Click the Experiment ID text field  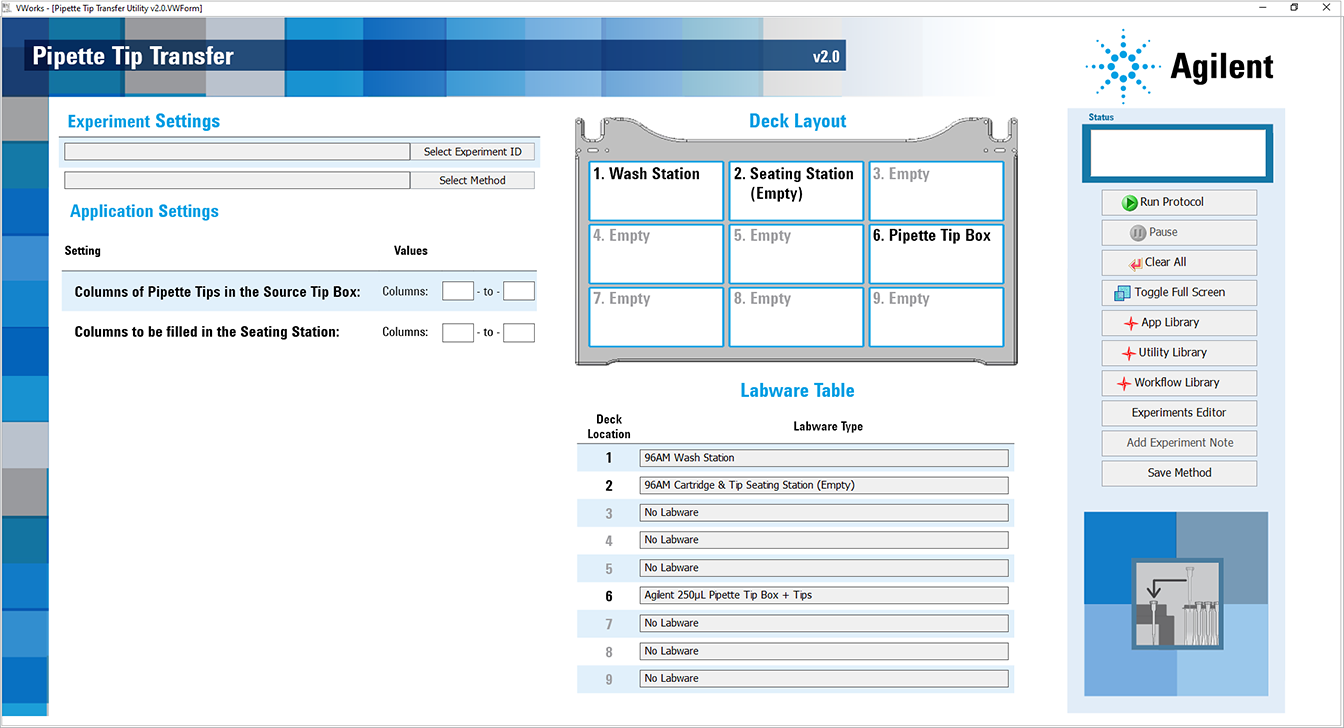tap(237, 152)
